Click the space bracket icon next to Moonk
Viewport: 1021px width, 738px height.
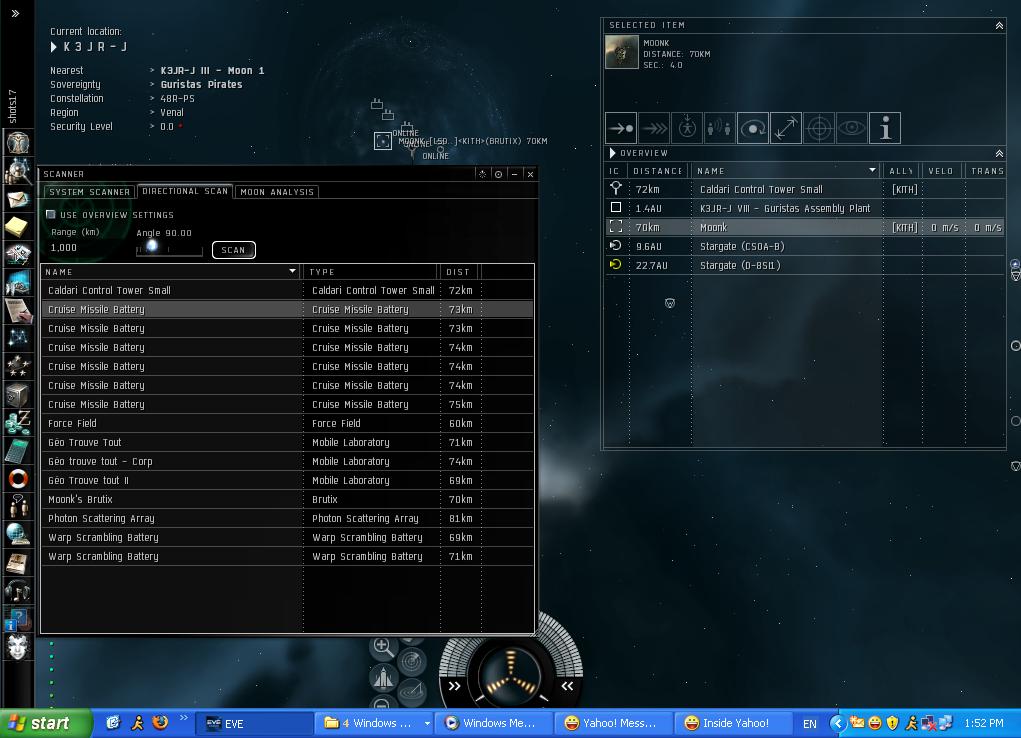383,141
